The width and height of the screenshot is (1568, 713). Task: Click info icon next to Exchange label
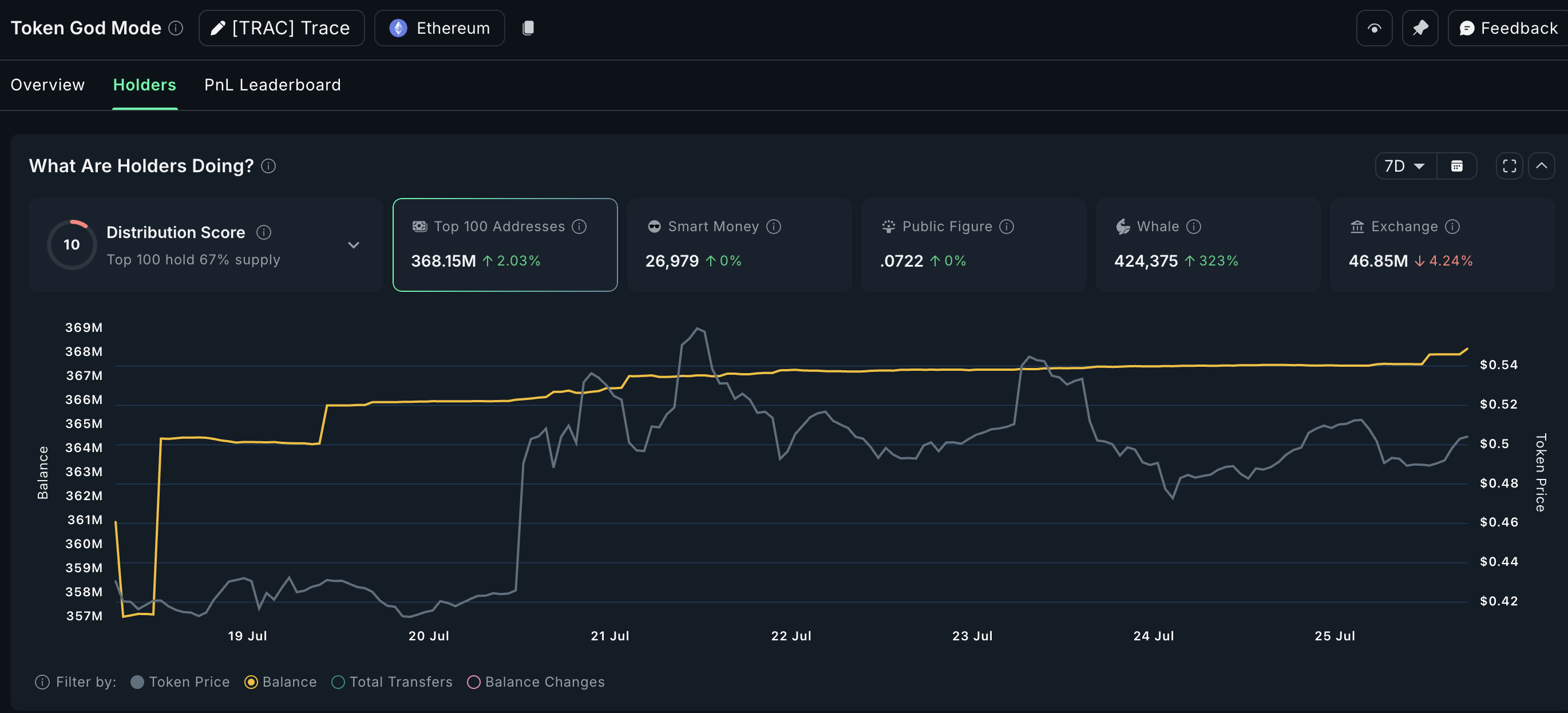[x=1452, y=227]
